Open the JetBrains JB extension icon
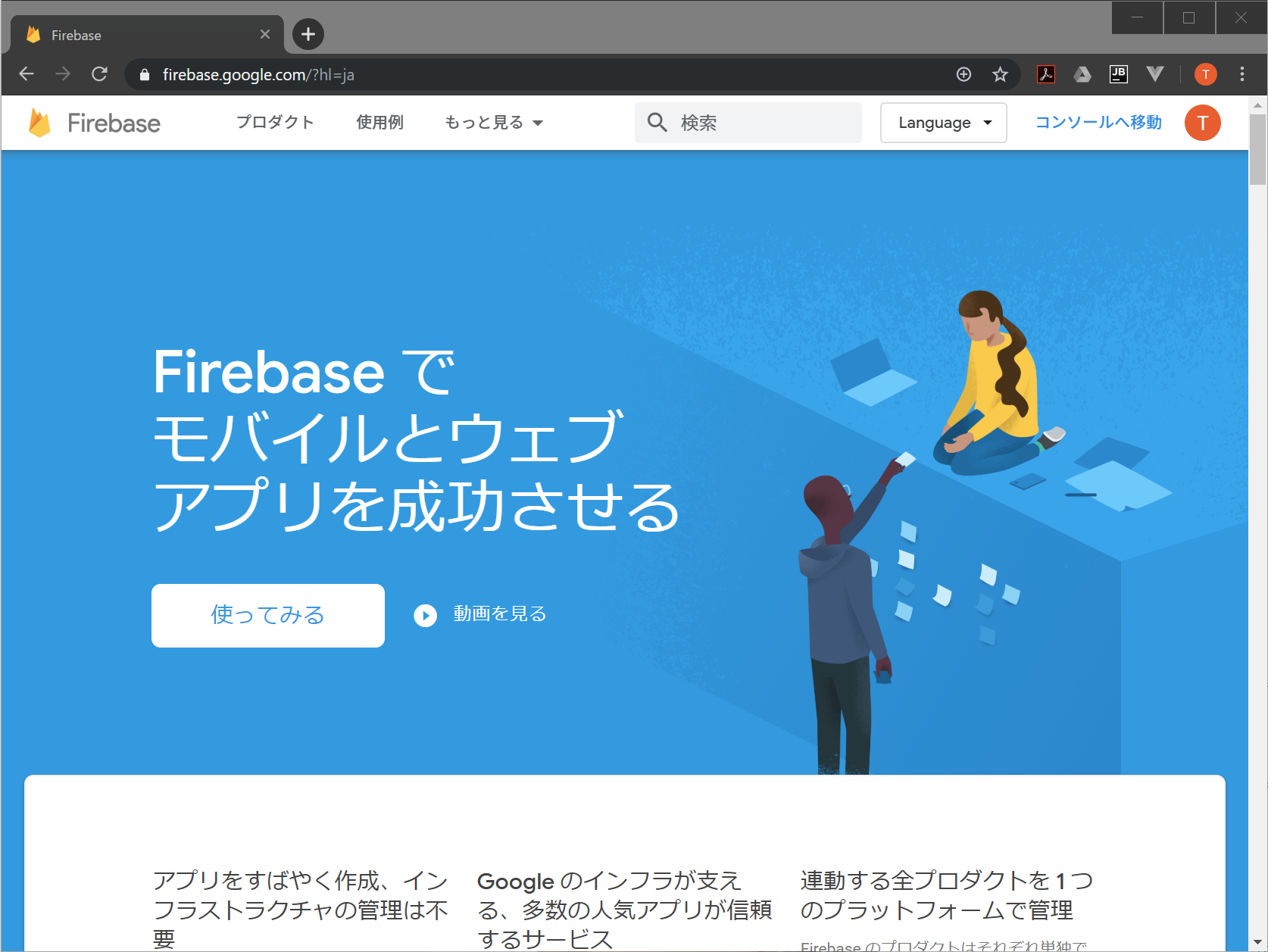 [x=1119, y=74]
